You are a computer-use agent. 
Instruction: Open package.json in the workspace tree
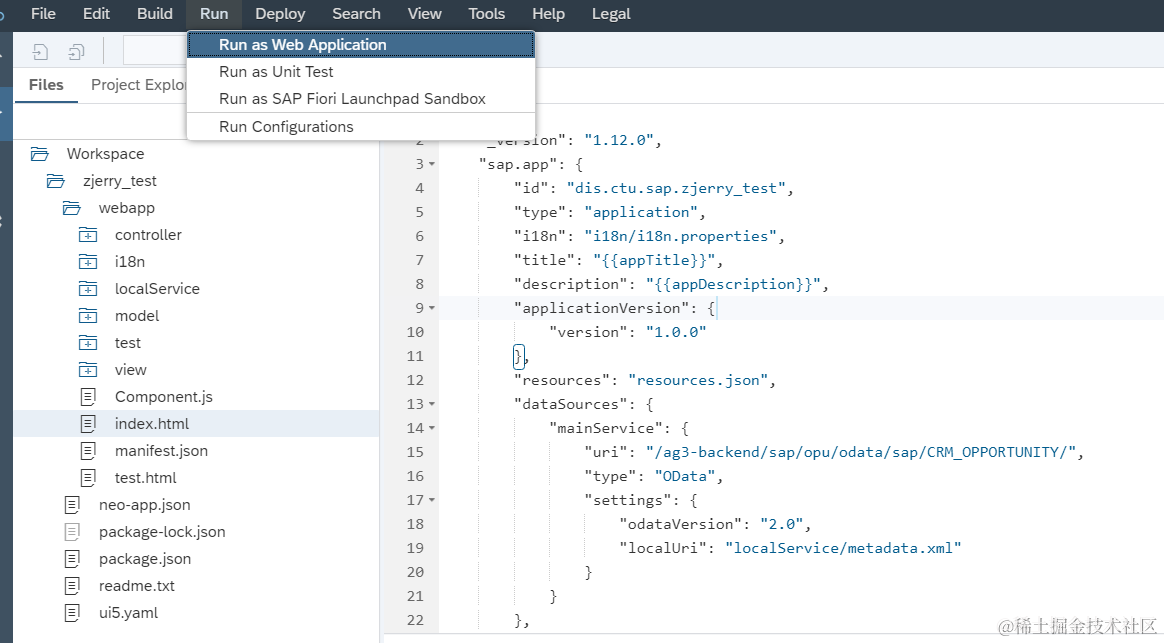tap(145, 559)
